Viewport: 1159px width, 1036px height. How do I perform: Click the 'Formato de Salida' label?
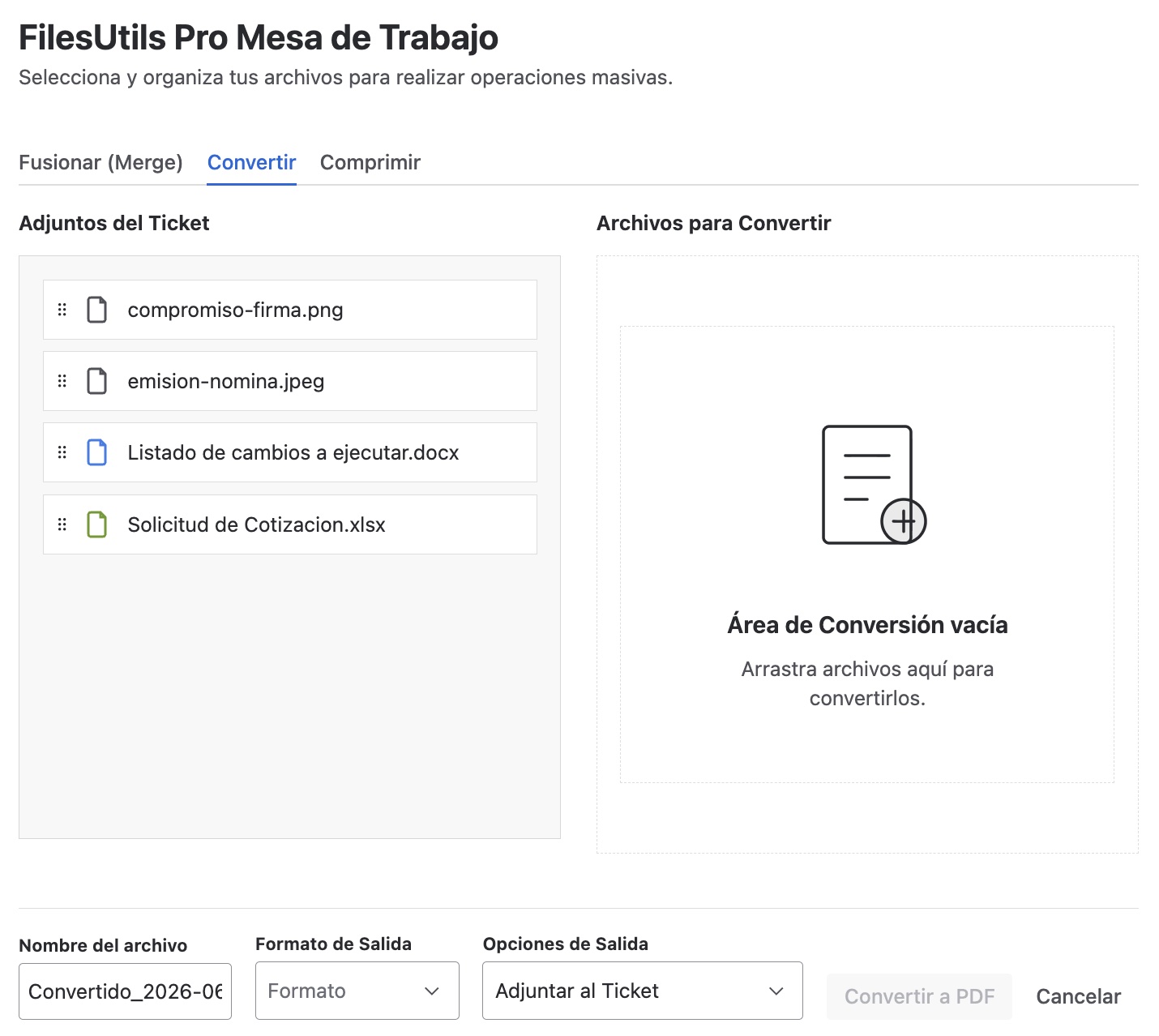coord(333,944)
